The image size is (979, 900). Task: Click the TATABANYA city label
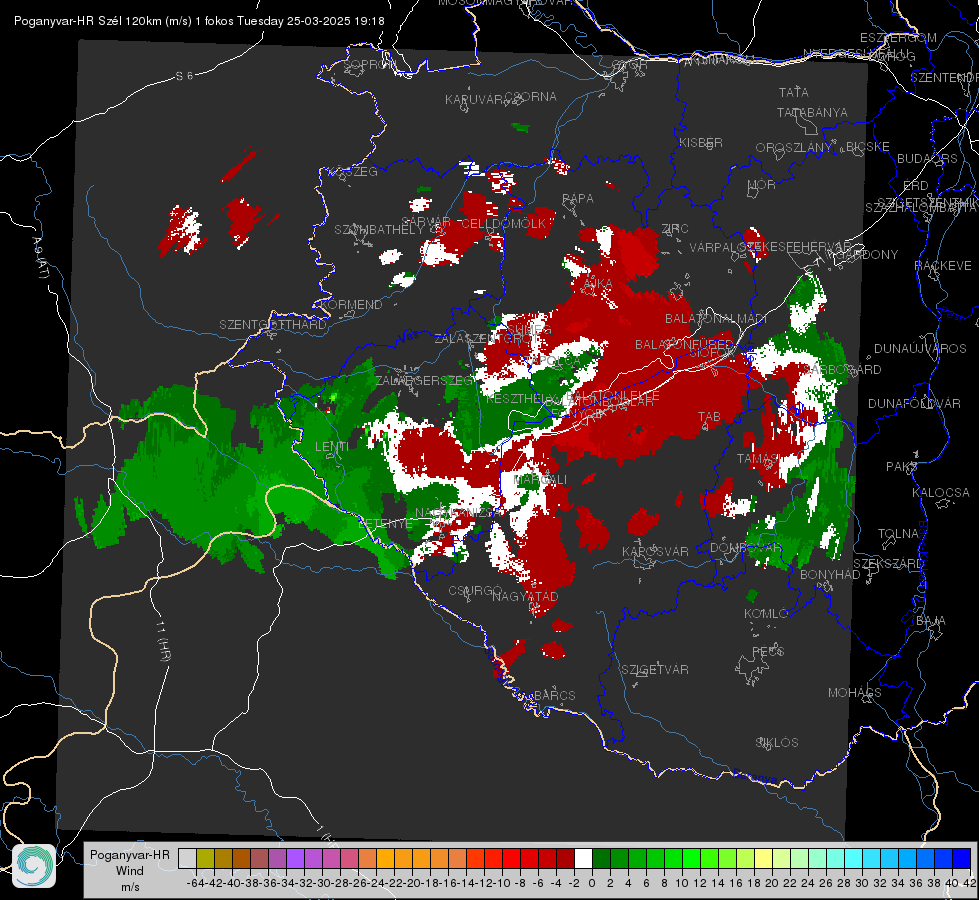(812, 112)
